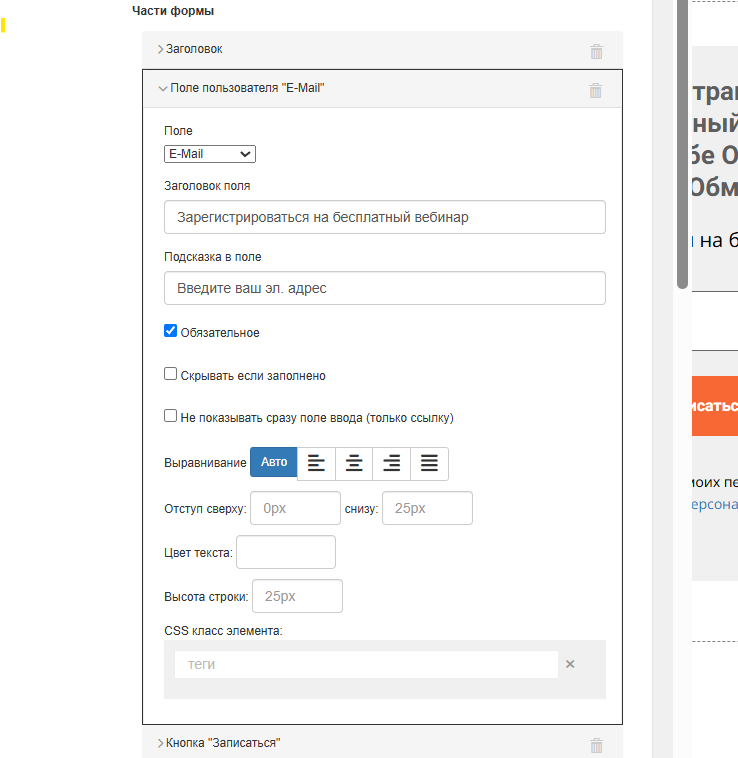Image resolution: width=738 pixels, height=758 pixels.
Task: Enable Скрывать если заполнено checkbox
Action: [171, 374]
